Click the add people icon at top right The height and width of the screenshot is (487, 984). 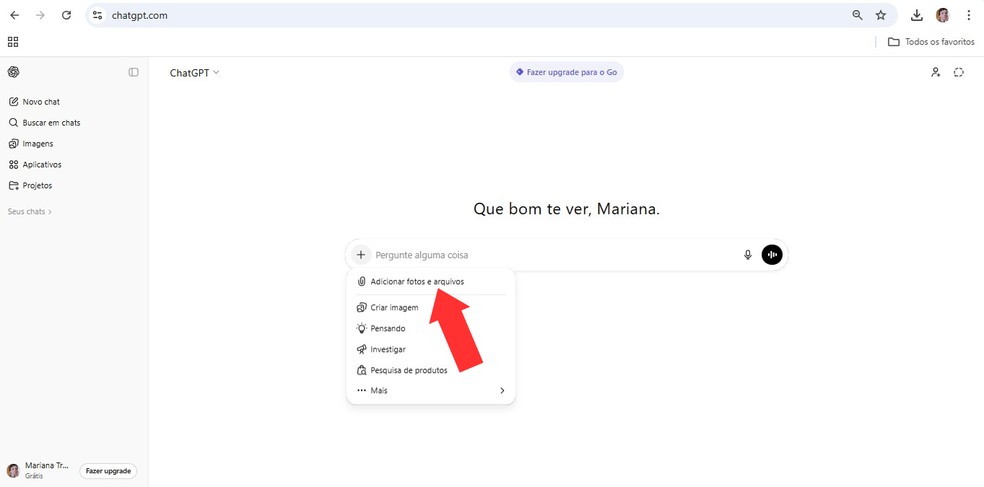936,72
